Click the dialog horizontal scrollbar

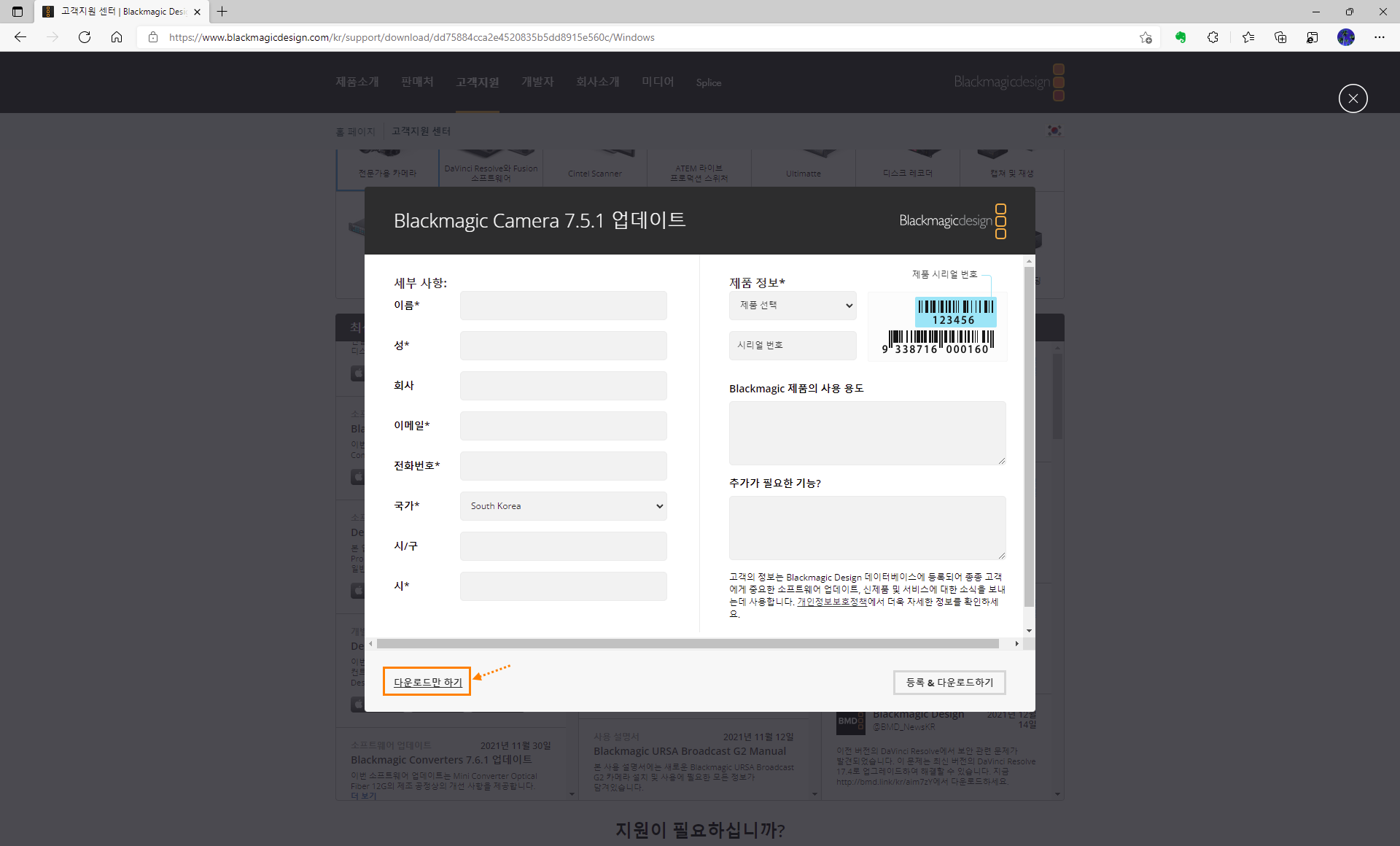(688, 644)
